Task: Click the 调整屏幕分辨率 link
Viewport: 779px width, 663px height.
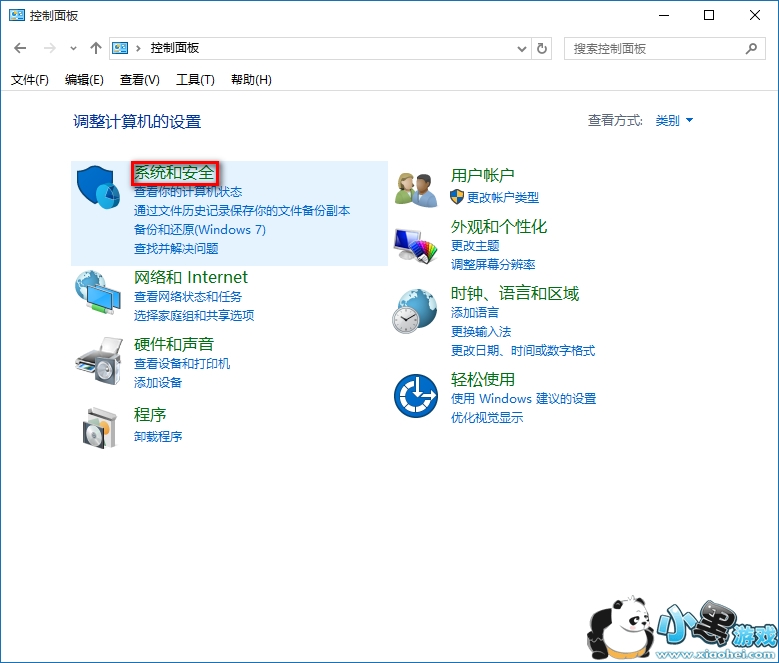Action: [x=493, y=265]
